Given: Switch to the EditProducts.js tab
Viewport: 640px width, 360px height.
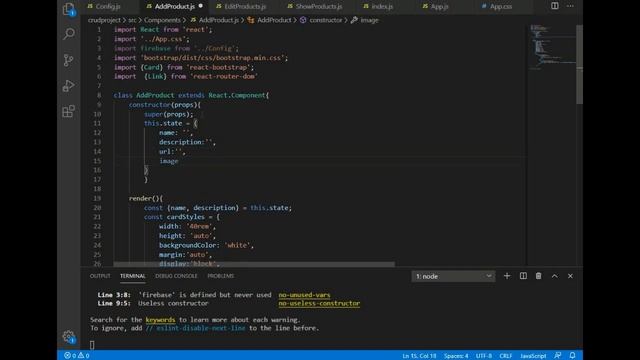Looking at the screenshot, I should tap(245, 7).
